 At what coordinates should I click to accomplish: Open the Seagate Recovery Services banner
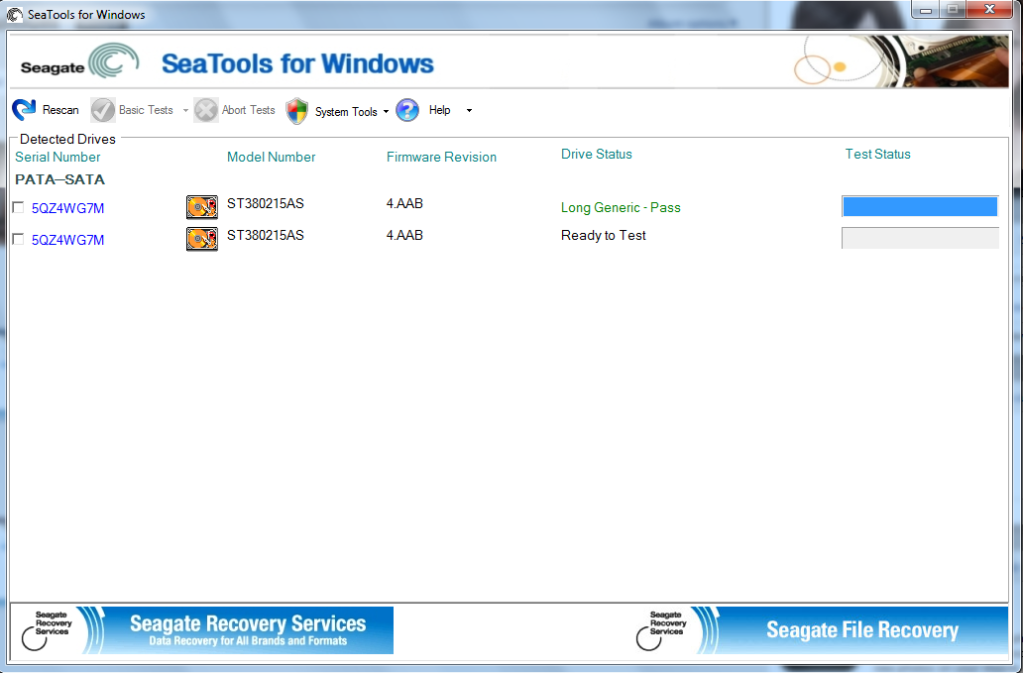[202, 630]
